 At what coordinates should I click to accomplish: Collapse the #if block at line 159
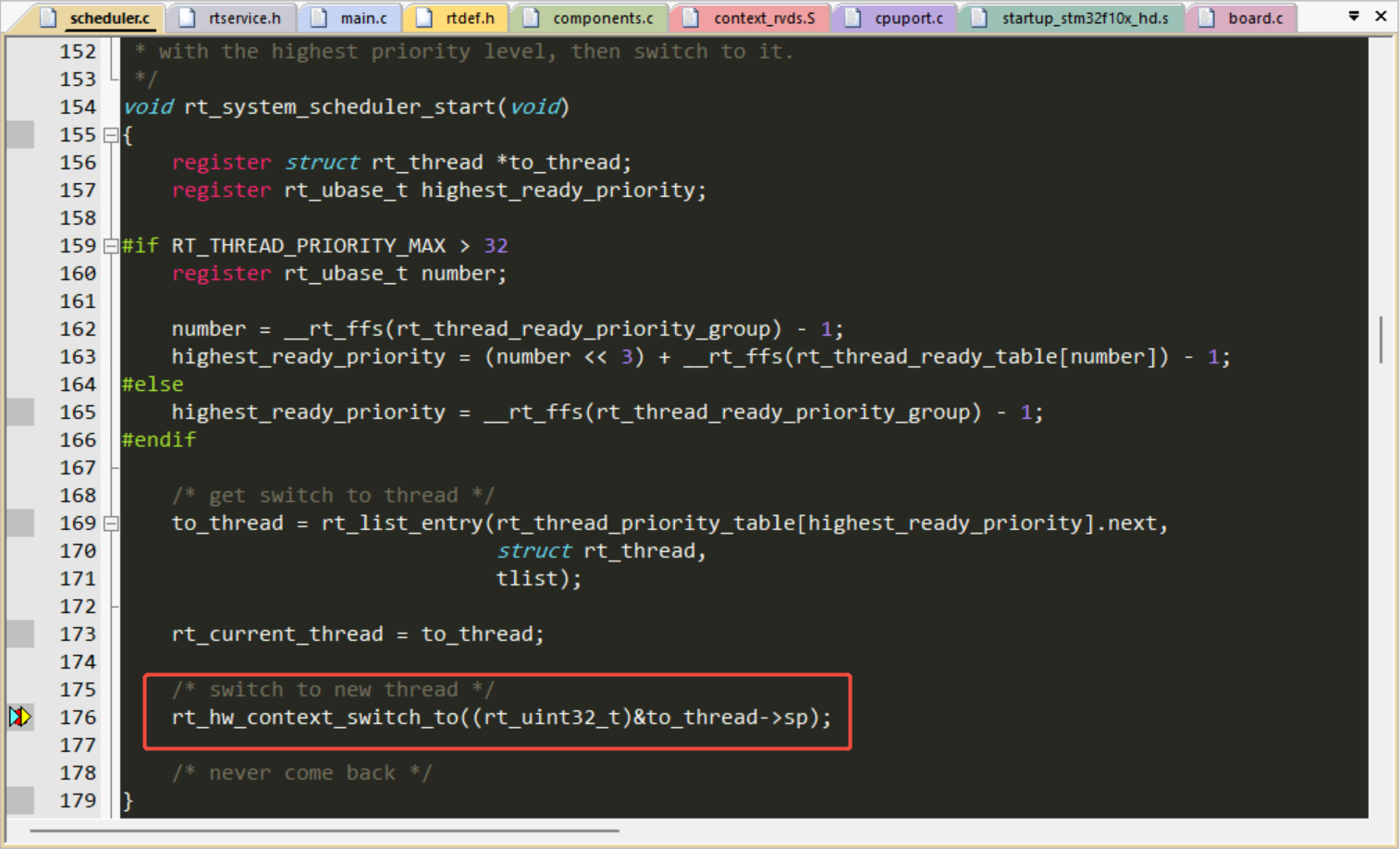coord(111,246)
